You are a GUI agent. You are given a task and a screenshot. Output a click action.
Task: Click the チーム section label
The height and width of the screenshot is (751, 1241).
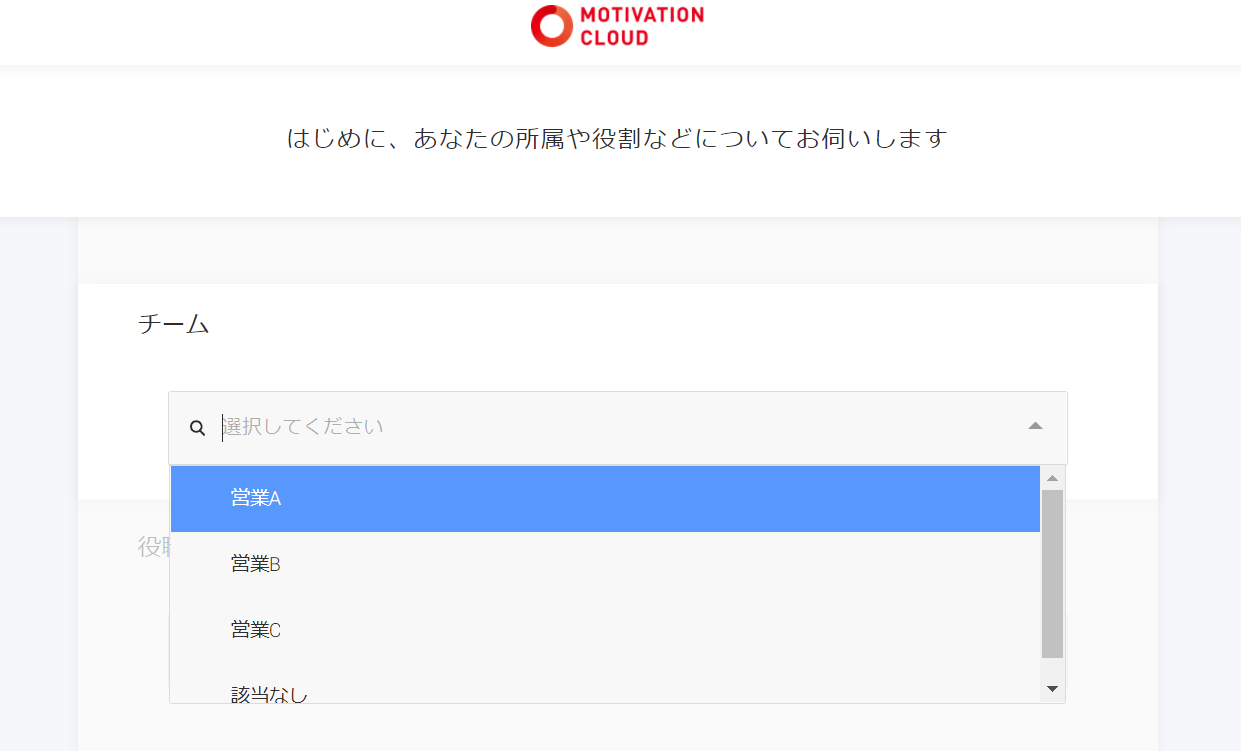pyautogui.click(x=173, y=324)
